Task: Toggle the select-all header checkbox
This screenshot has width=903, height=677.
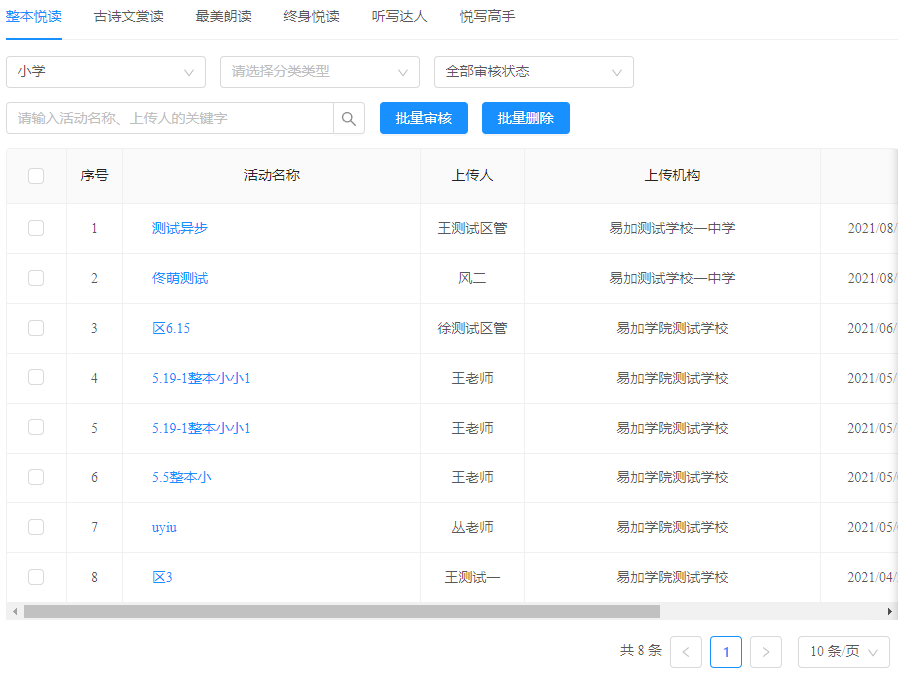Action: pyautogui.click(x=36, y=176)
